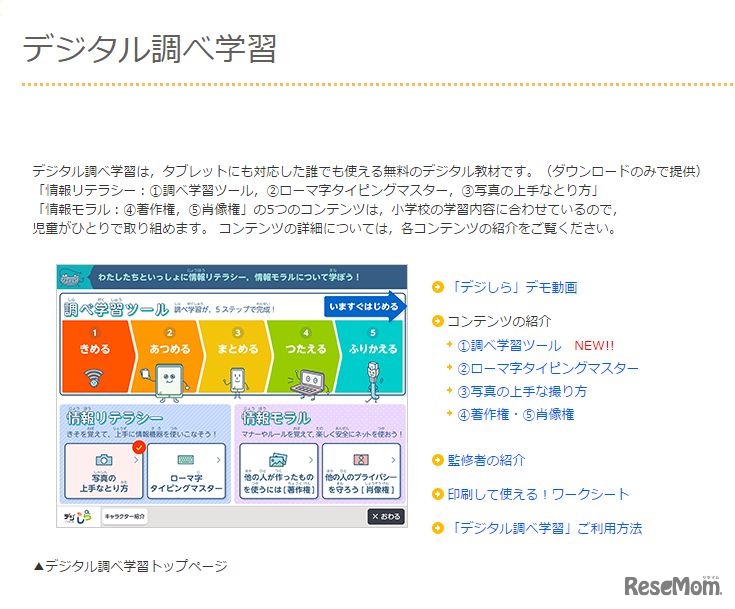Open 写真の上手なとり方 card
Viewport: 735px width, 609px height.
(104, 471)
